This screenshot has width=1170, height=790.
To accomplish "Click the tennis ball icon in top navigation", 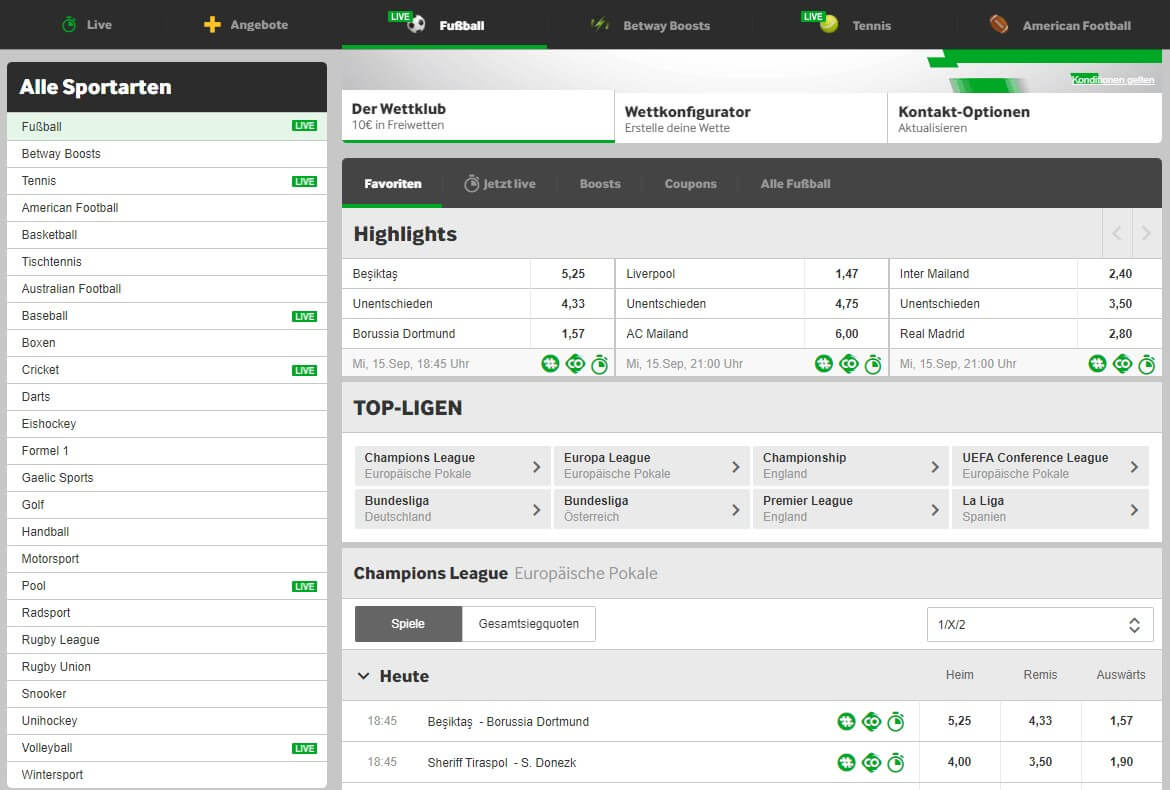I will click(829, 24).
